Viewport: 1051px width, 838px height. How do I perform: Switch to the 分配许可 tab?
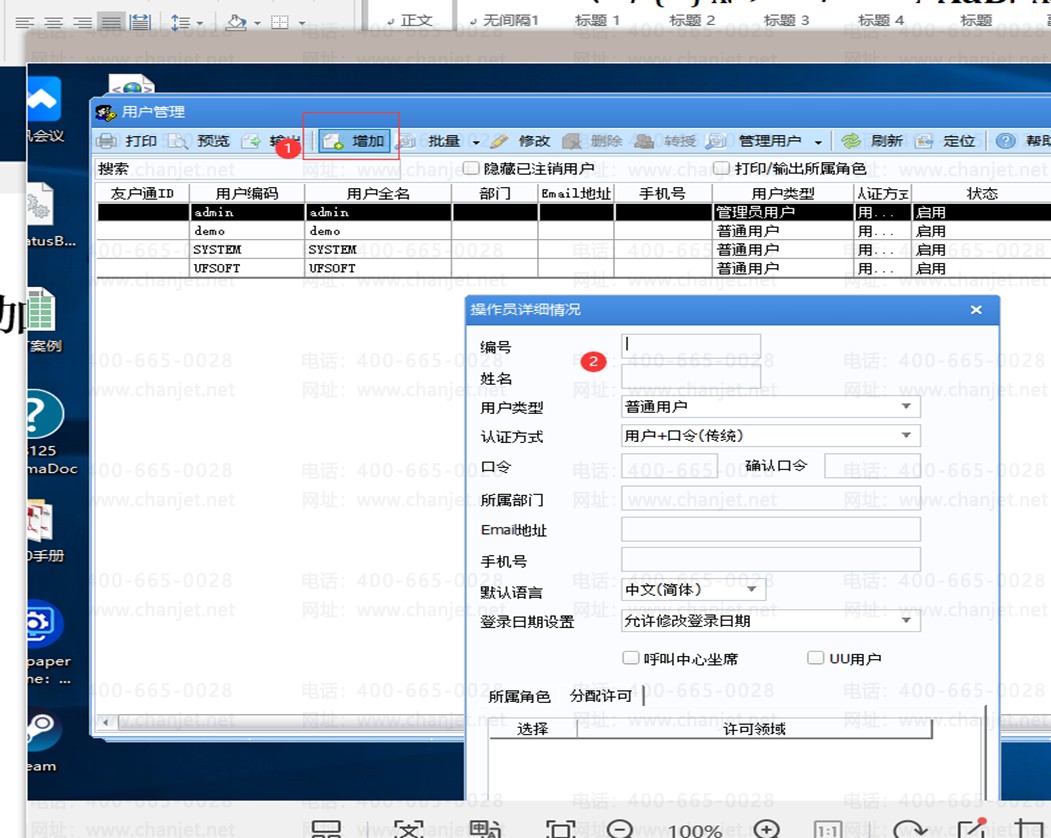601,696
